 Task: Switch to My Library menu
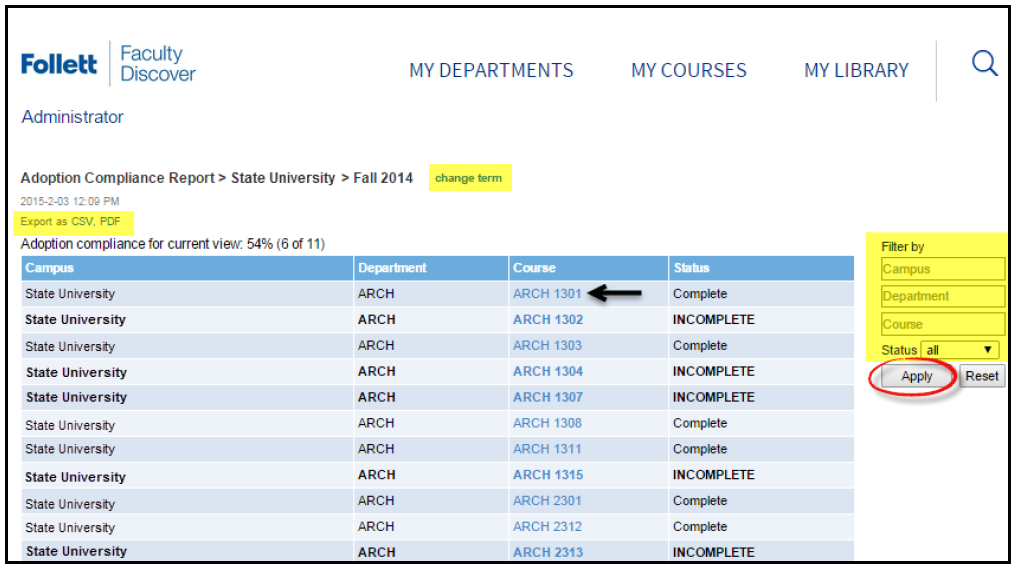pyautogui.click(x=856, y=70)
